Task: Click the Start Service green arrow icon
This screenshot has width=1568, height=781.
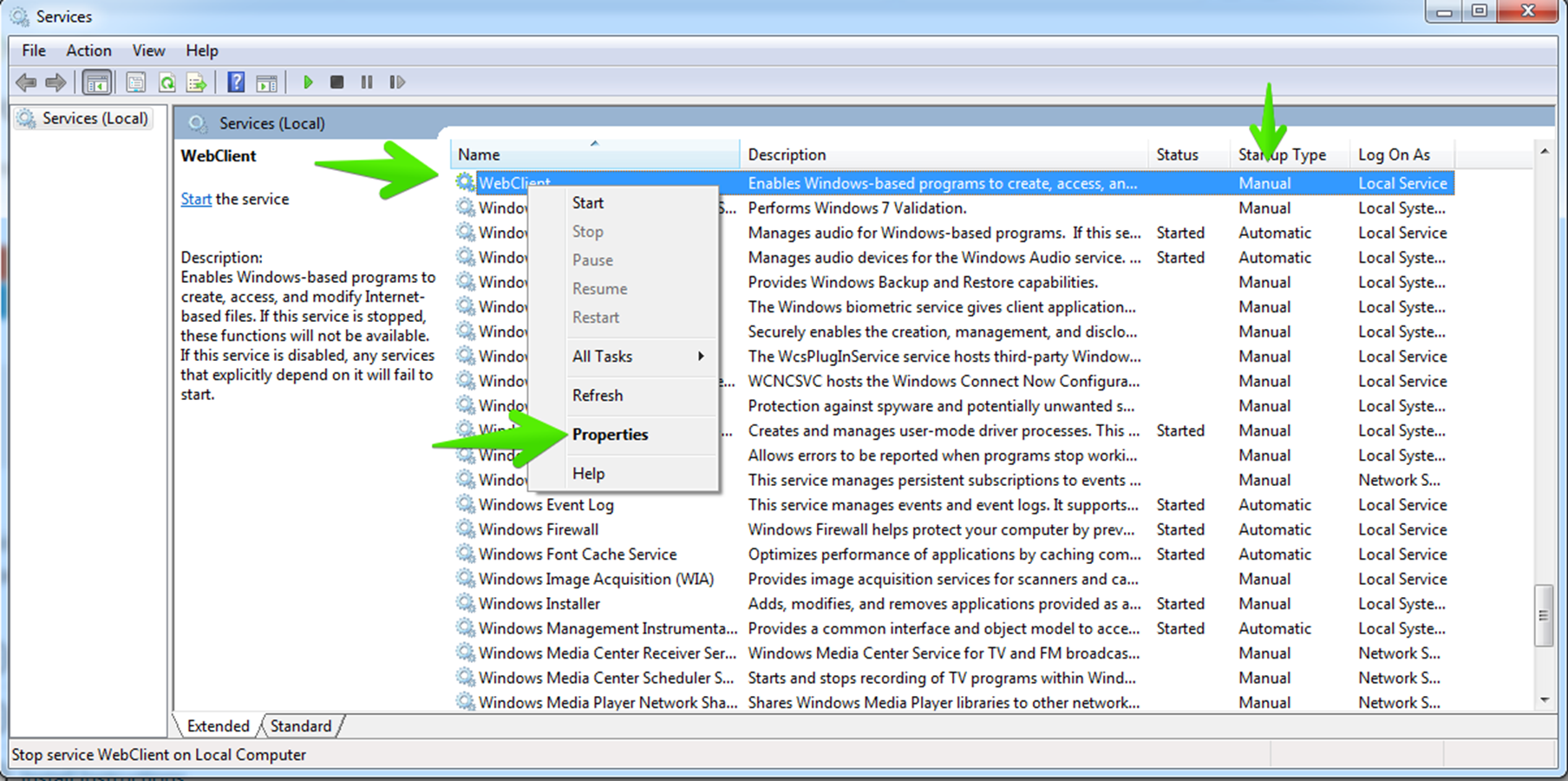Action: 309,82
